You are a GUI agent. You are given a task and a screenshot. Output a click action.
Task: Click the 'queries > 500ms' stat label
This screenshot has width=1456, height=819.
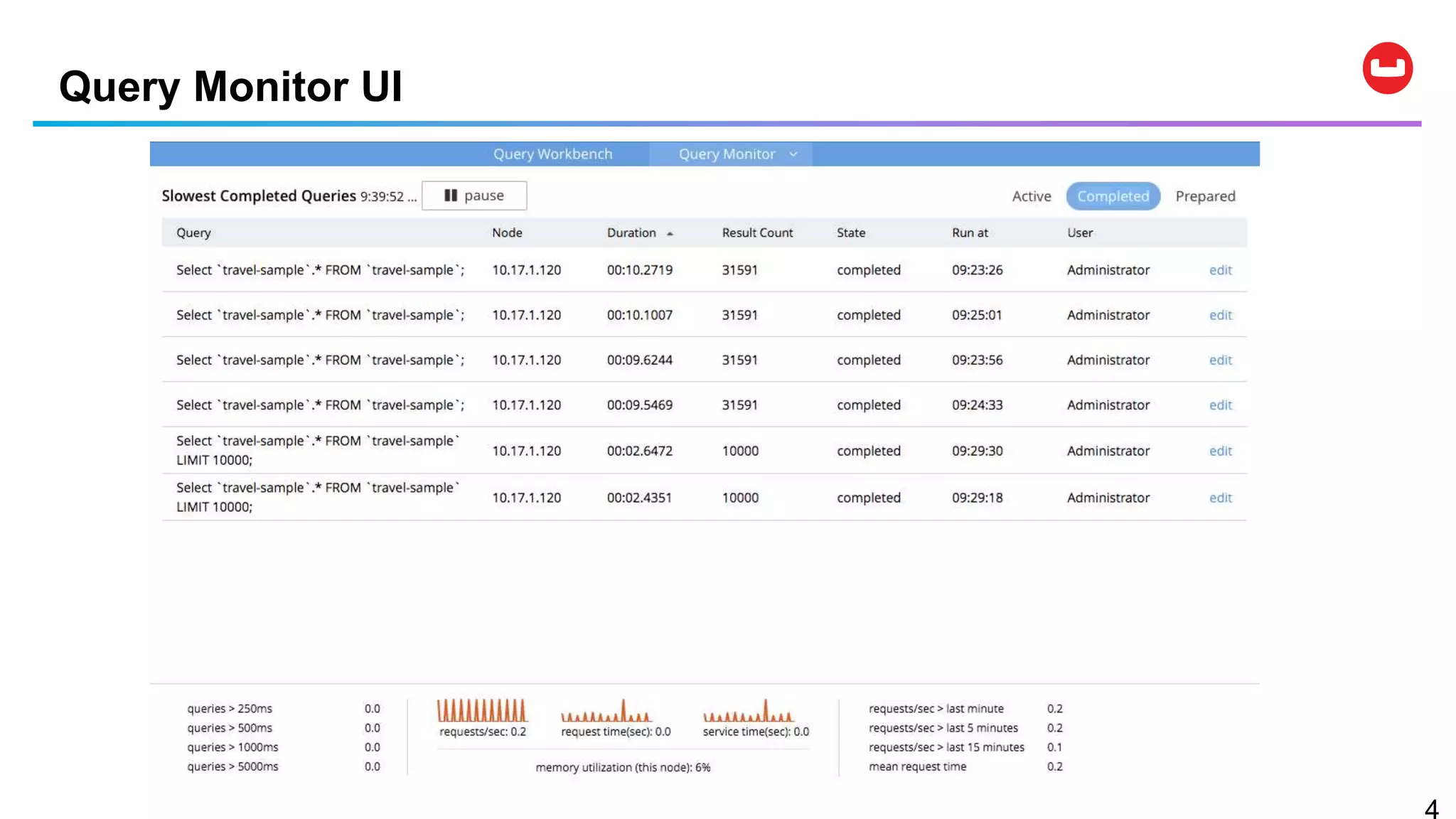[x=230, y=728]
